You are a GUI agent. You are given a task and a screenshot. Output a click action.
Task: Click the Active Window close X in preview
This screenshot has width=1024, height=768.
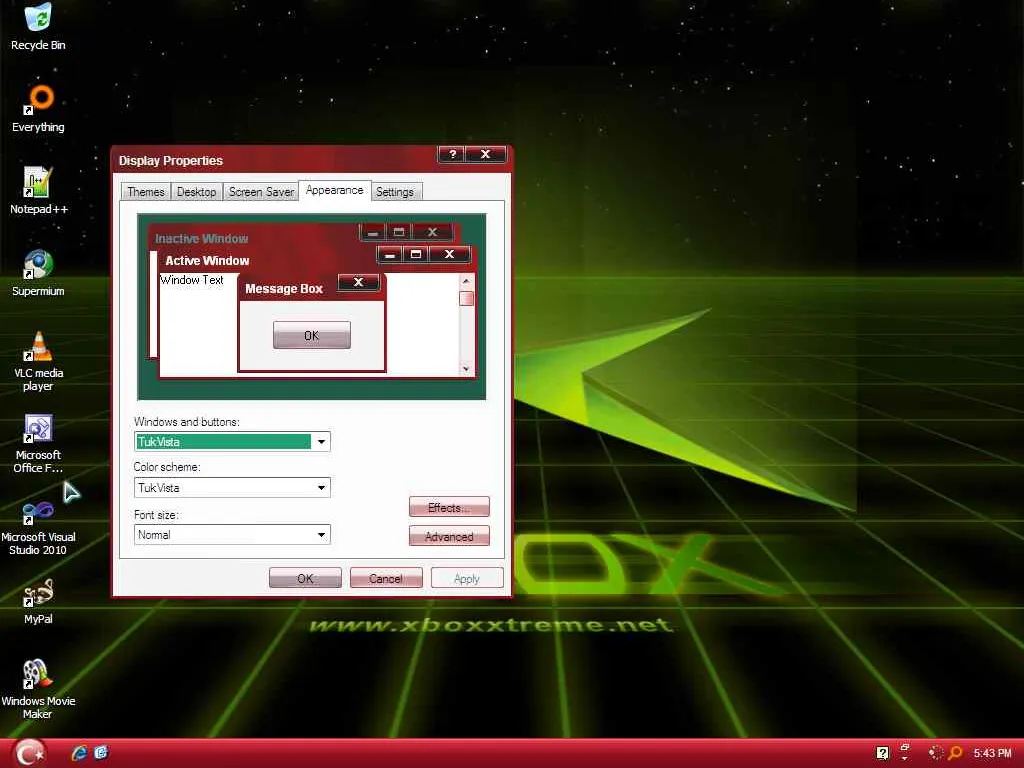tap(449, 254)
